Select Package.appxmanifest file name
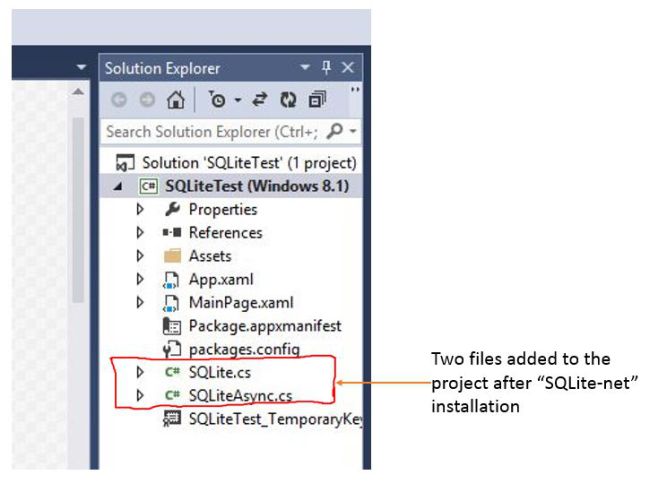Viewport: 650px width, 492px height. pyautogui.click(x=265, y=326)
